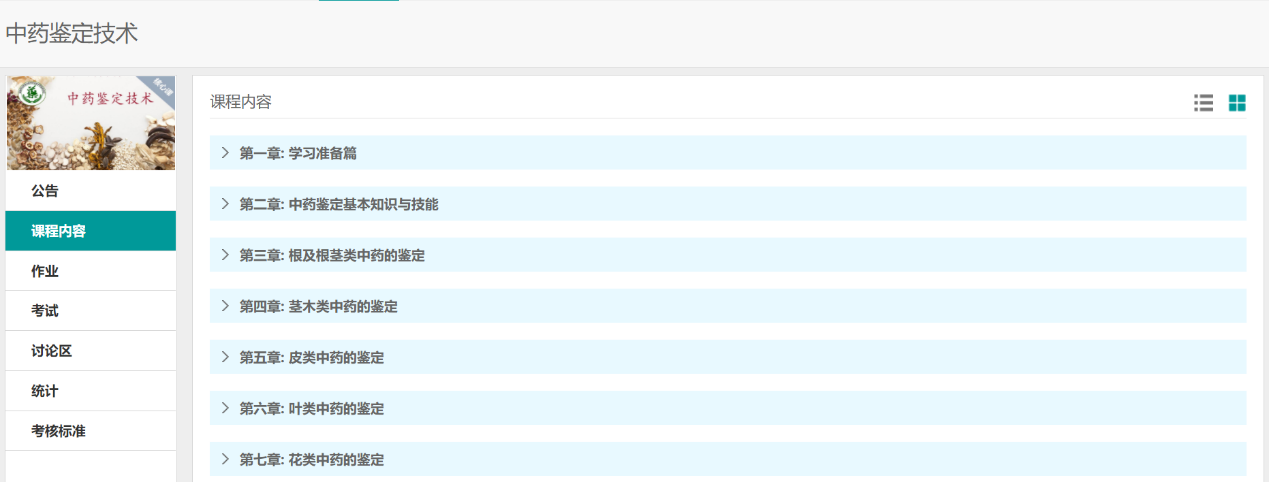The height and width of the screenshot is (482, 1269).
Task: Go to 作业 in the sidebar
Action: (45, 271)
